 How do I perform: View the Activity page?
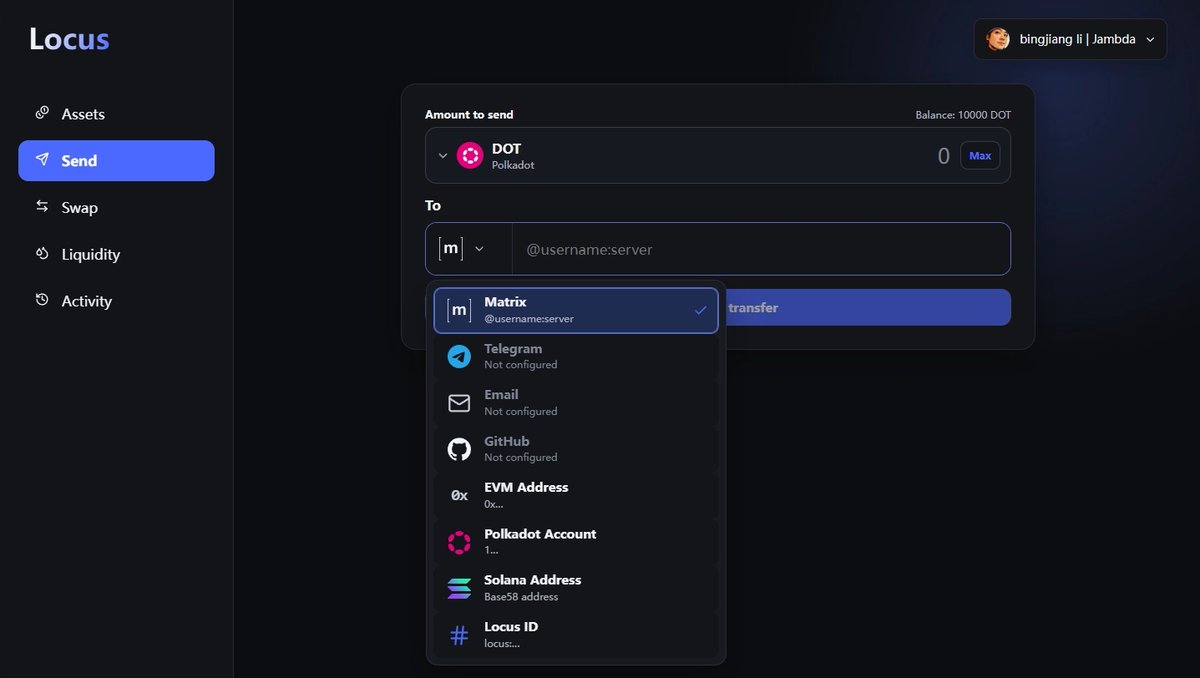click(x=116, y=301)
